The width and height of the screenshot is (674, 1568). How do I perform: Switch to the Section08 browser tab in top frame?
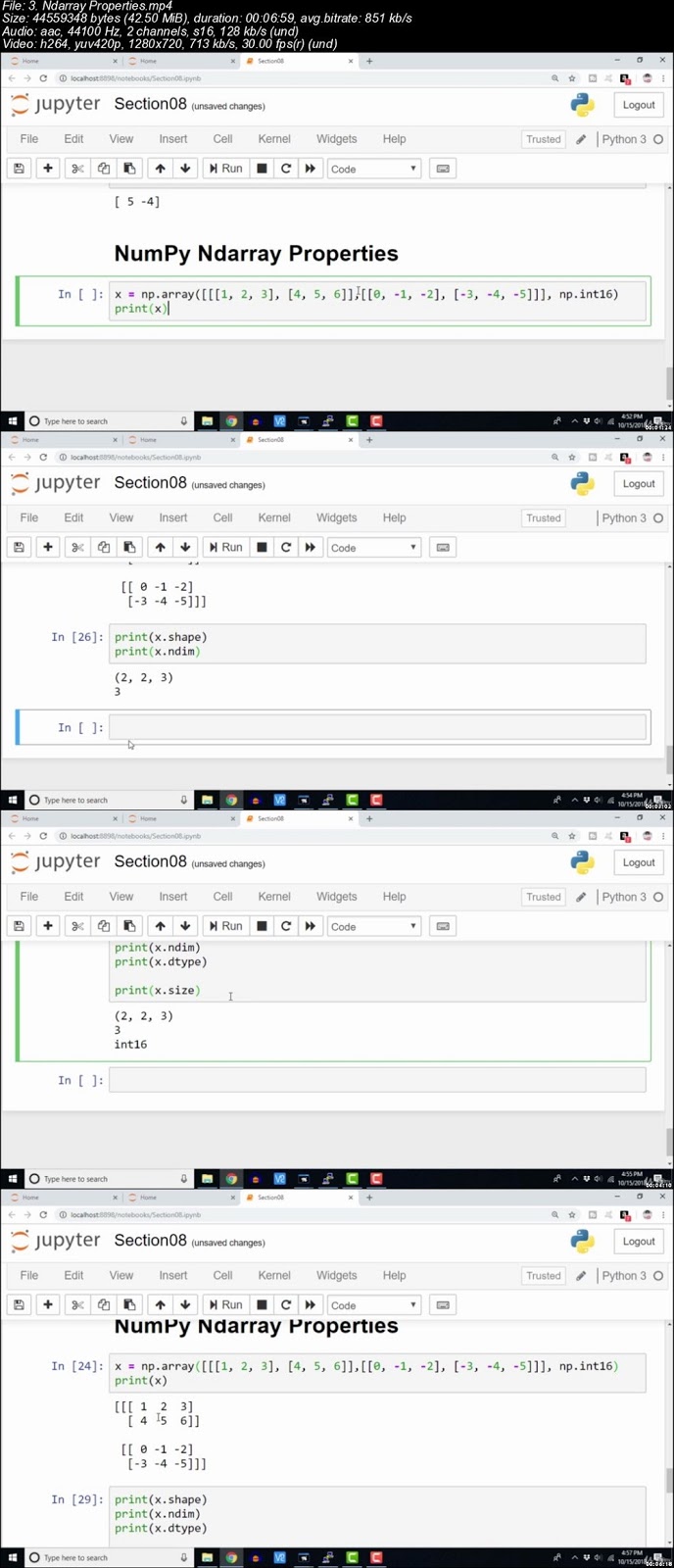click(299, 61)
